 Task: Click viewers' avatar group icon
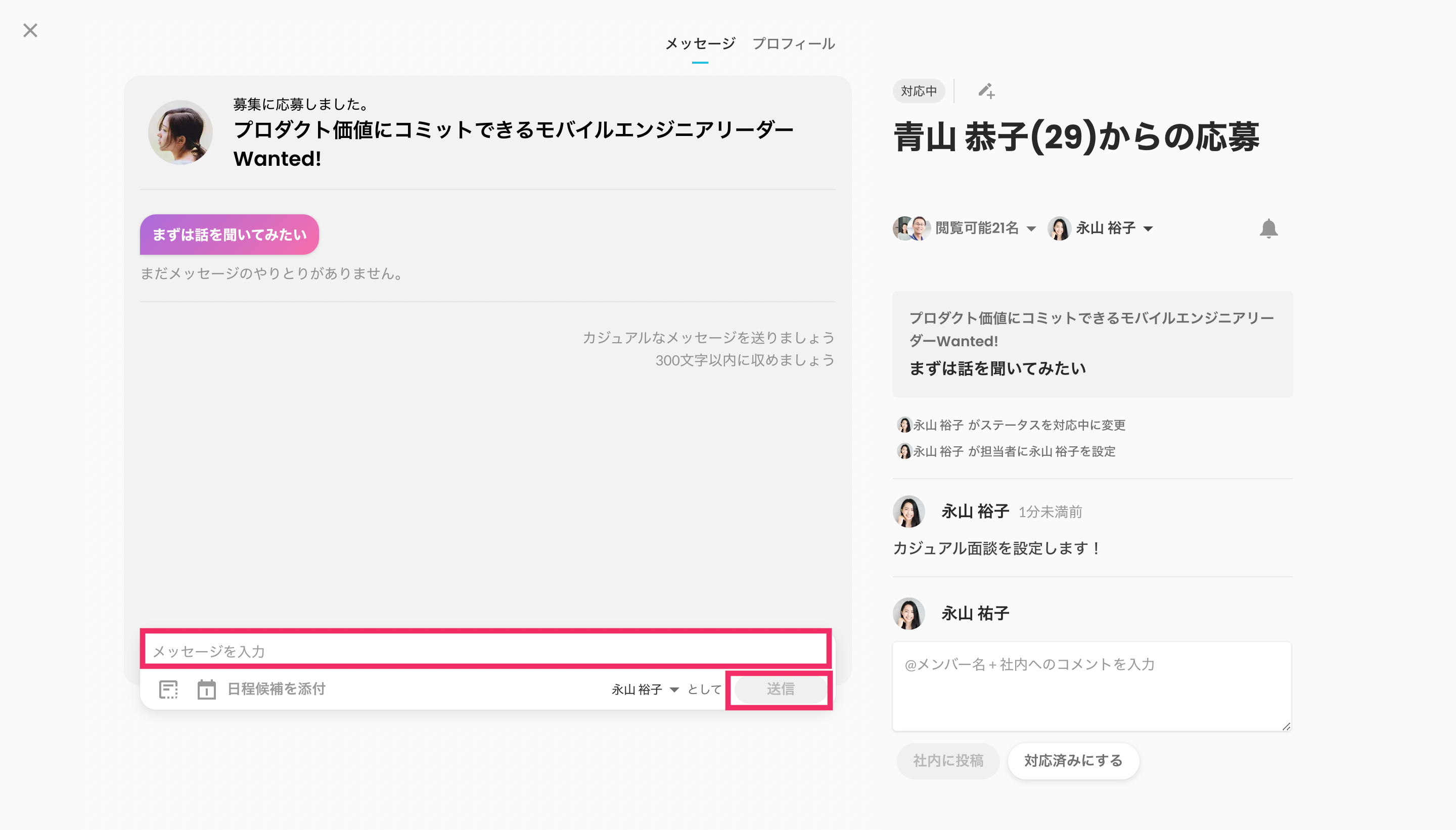(911, 228)
